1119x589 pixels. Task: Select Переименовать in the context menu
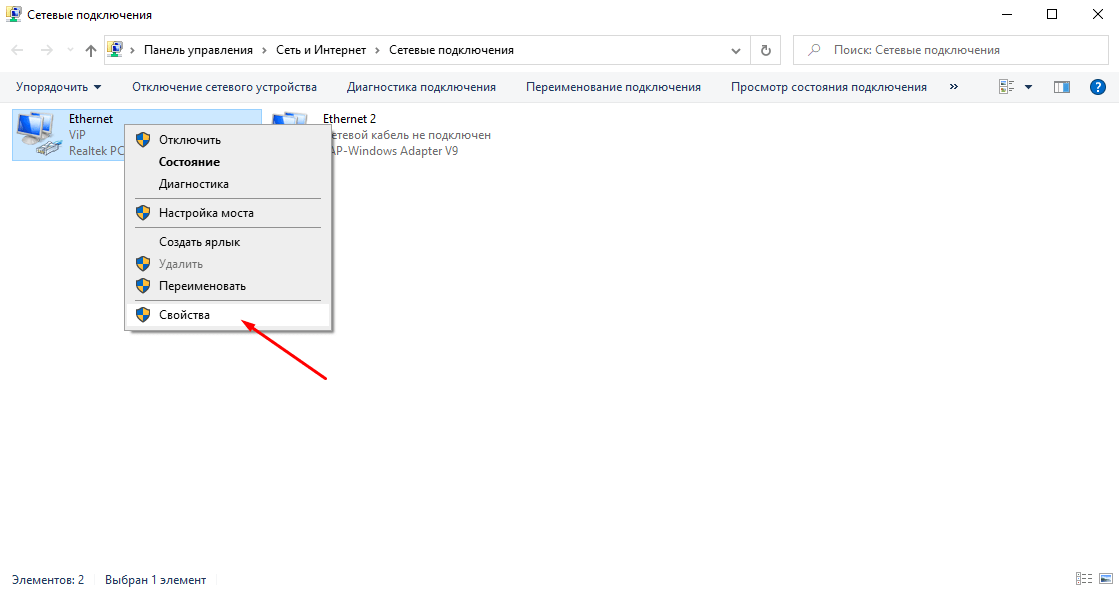202,286
